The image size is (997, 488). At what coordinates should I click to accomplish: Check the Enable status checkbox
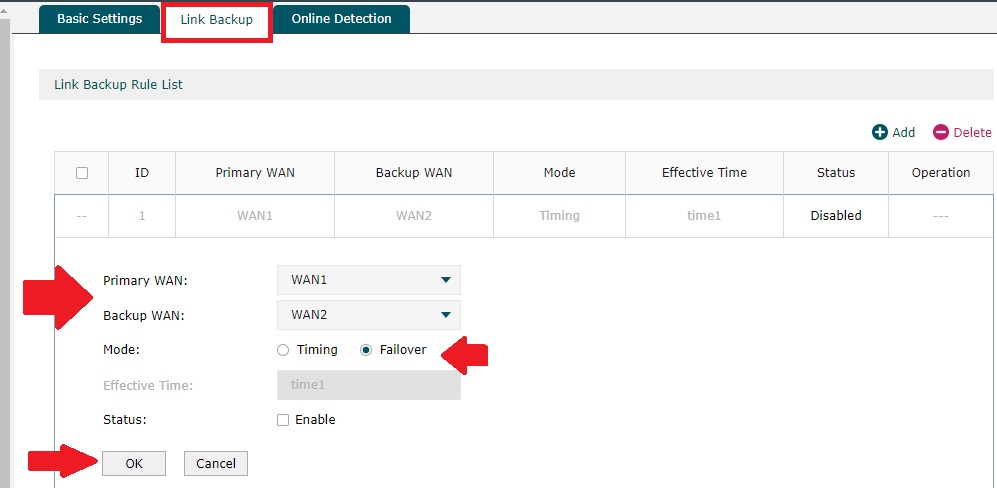[283, 420]
